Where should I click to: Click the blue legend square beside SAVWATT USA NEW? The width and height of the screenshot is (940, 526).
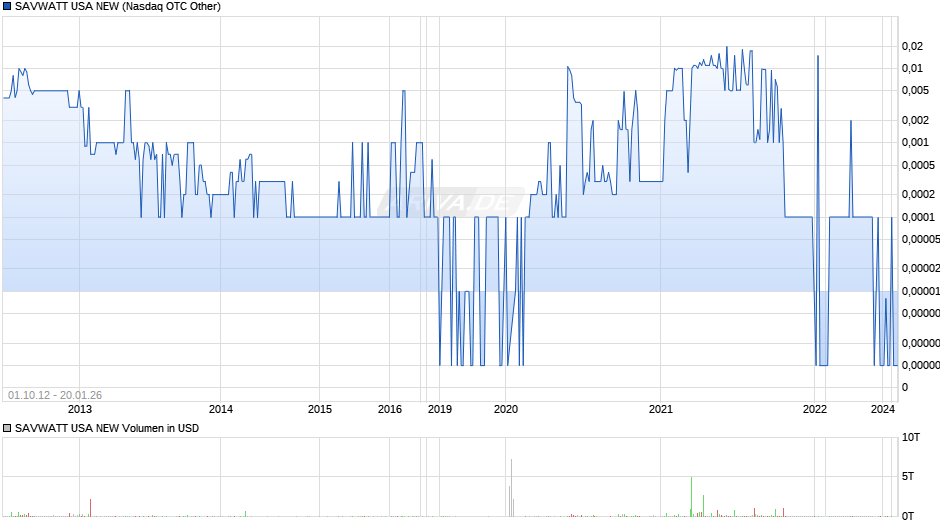click(7, 7)
